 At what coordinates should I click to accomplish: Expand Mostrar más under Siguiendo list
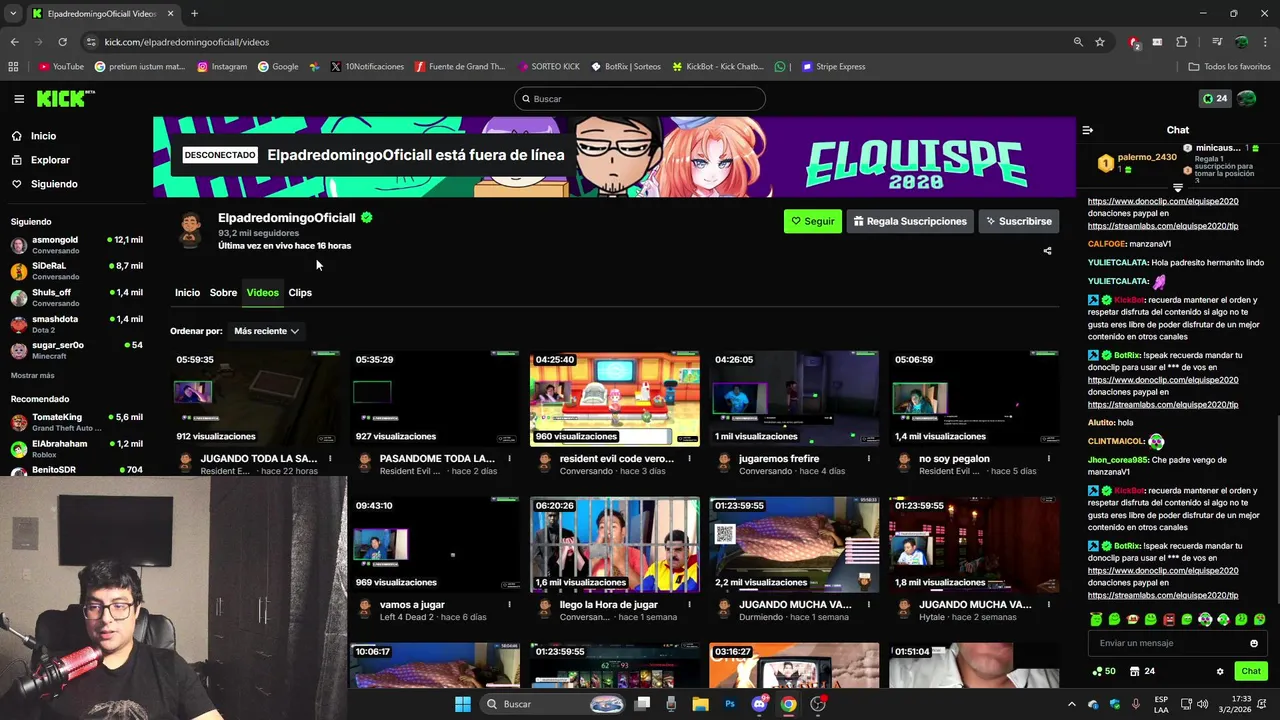tap(33, 375)
